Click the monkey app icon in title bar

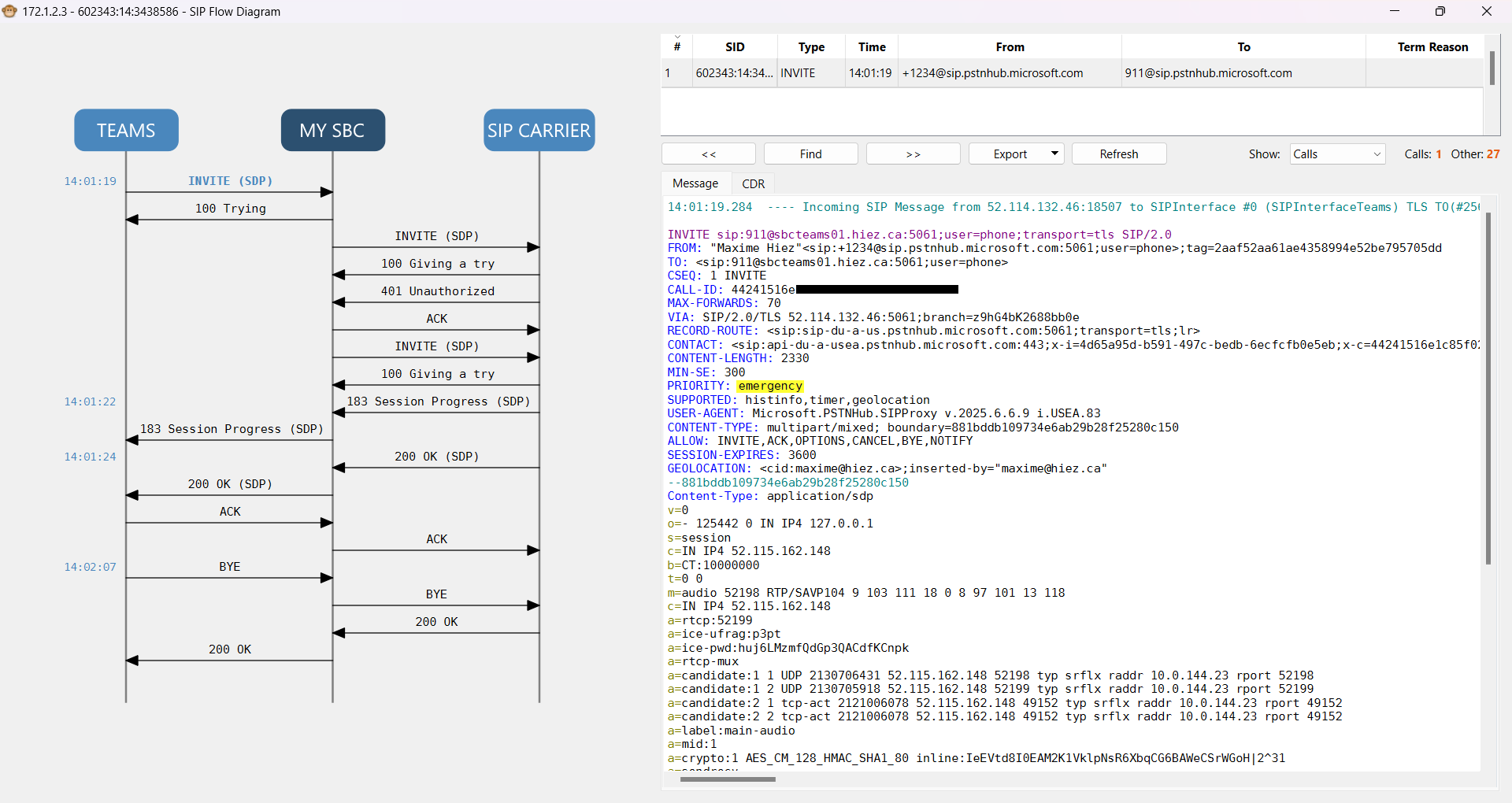(x=9, y=11)
